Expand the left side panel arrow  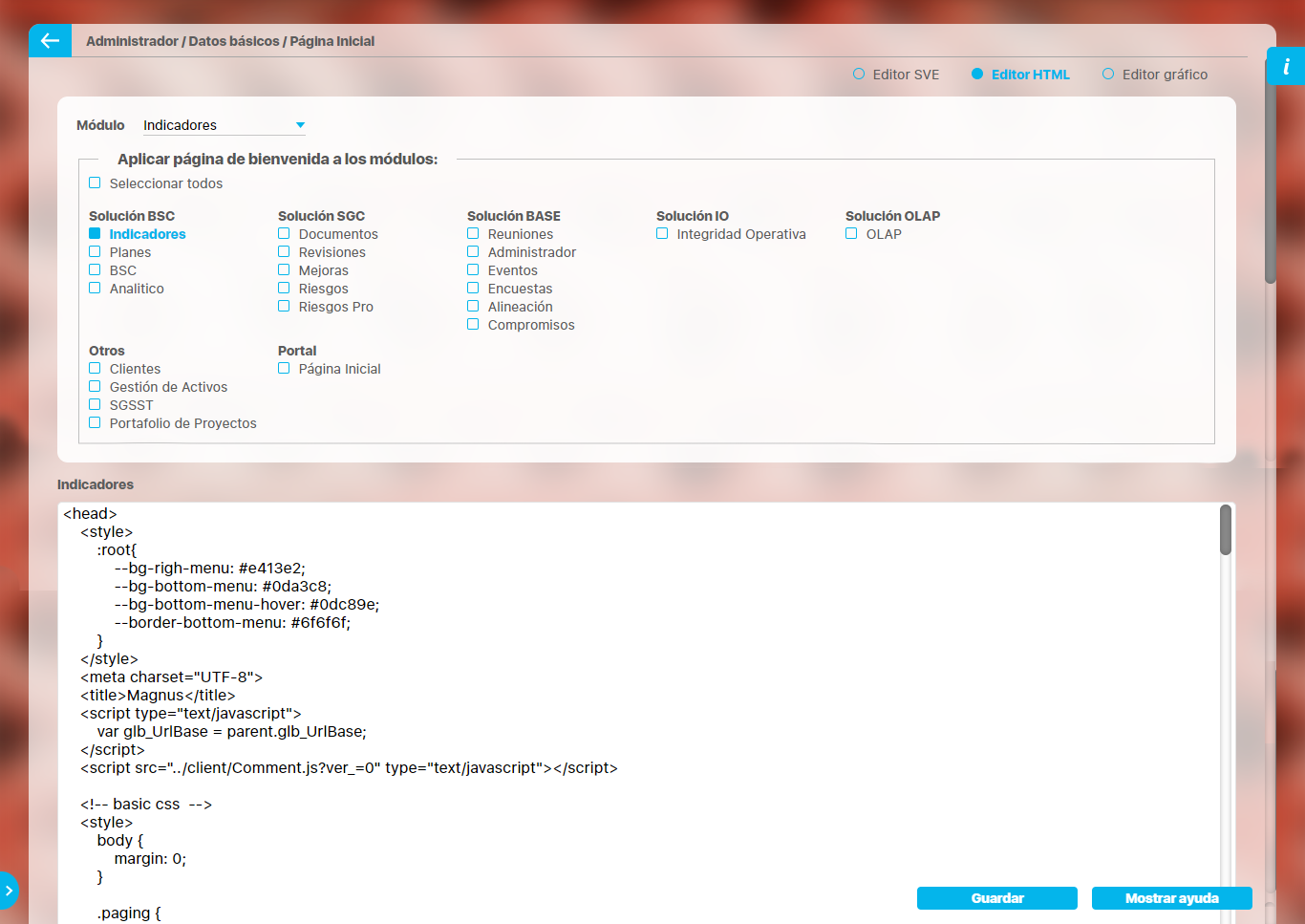9,890
